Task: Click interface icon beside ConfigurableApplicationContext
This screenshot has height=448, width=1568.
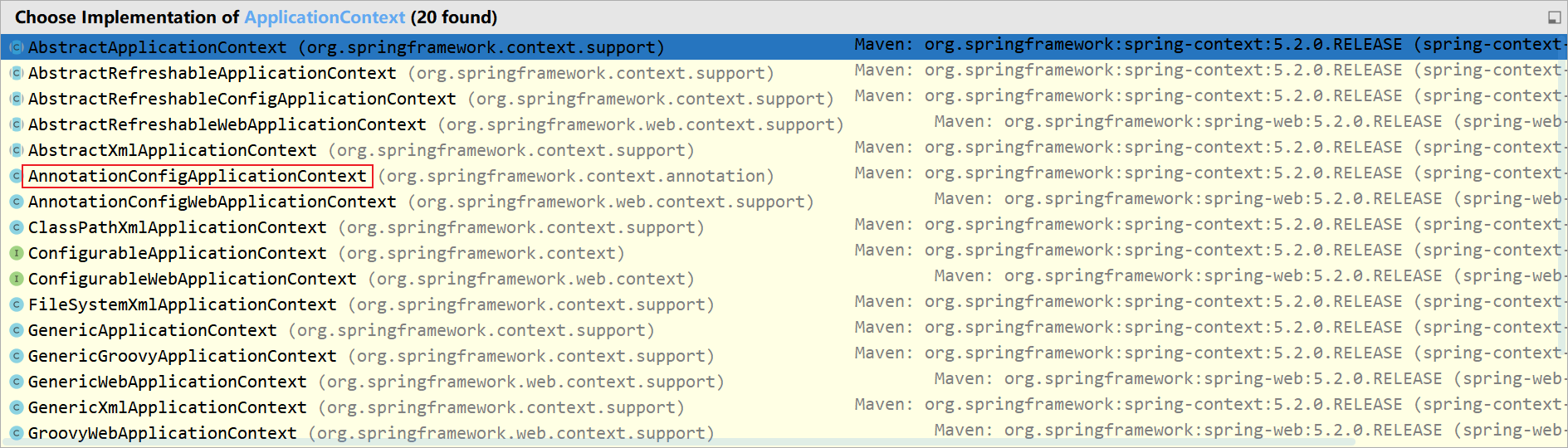Action: [16, 254]
